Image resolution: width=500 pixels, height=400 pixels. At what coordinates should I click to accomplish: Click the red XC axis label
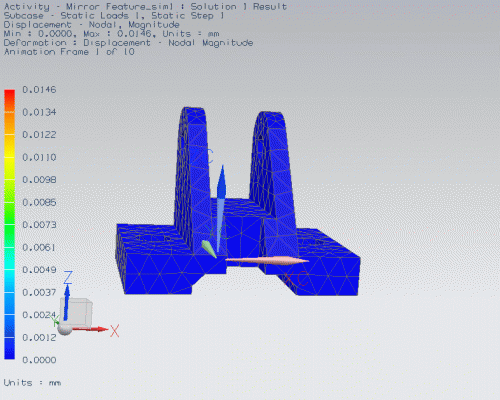[297, 278]
